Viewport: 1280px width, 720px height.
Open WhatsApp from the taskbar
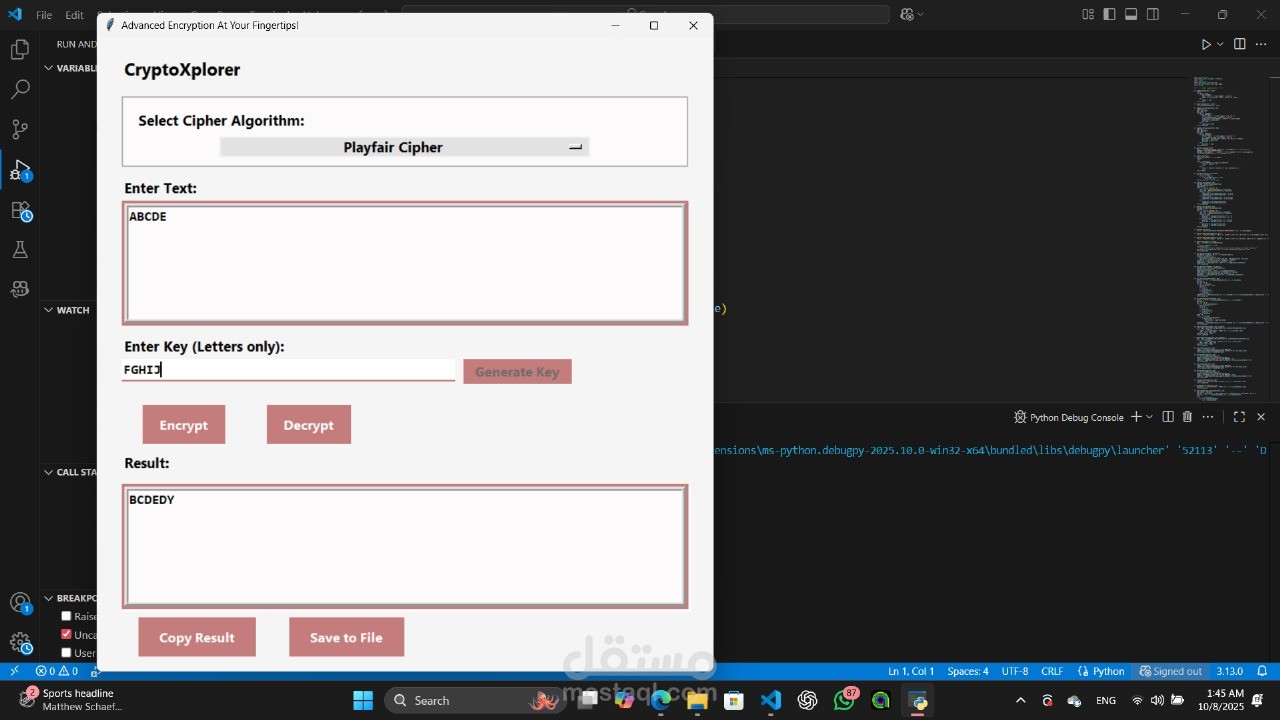845,700
